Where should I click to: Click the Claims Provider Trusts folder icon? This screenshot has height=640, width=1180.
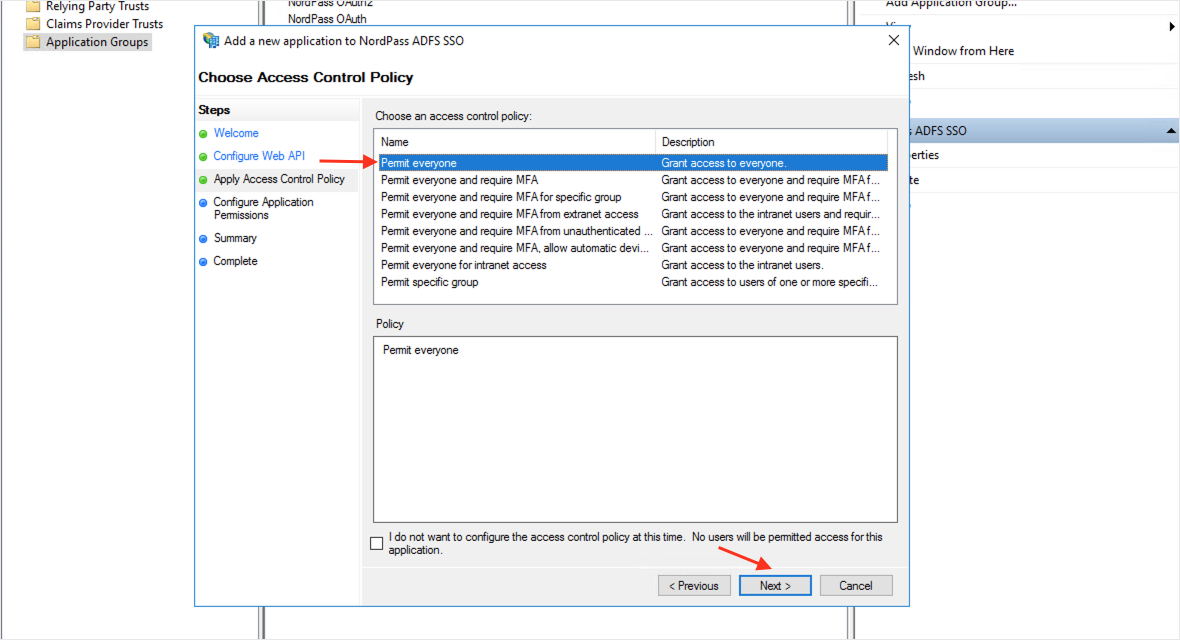(x=33, y=23)
